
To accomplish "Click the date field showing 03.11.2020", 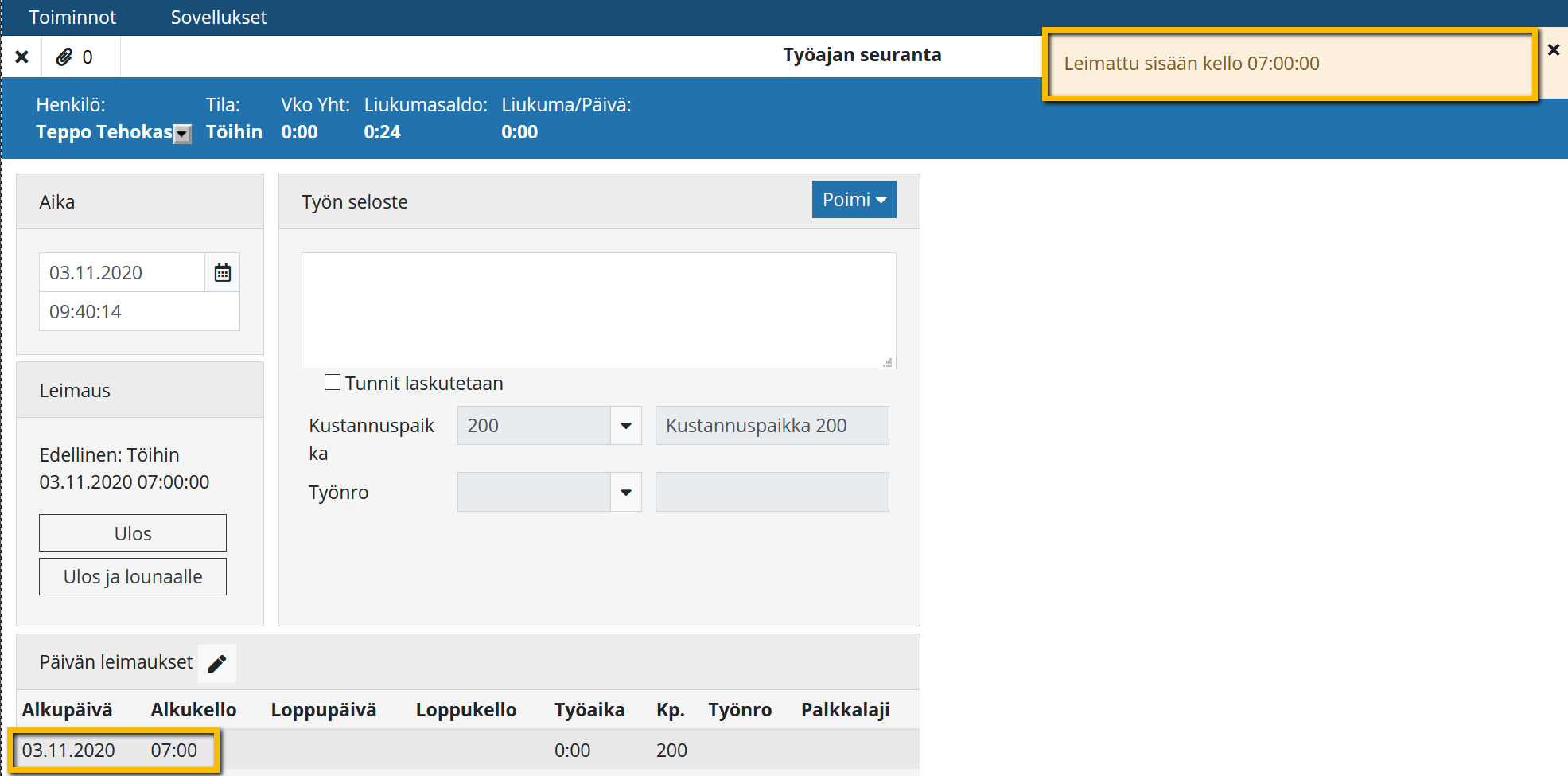I will pos(123,273).
